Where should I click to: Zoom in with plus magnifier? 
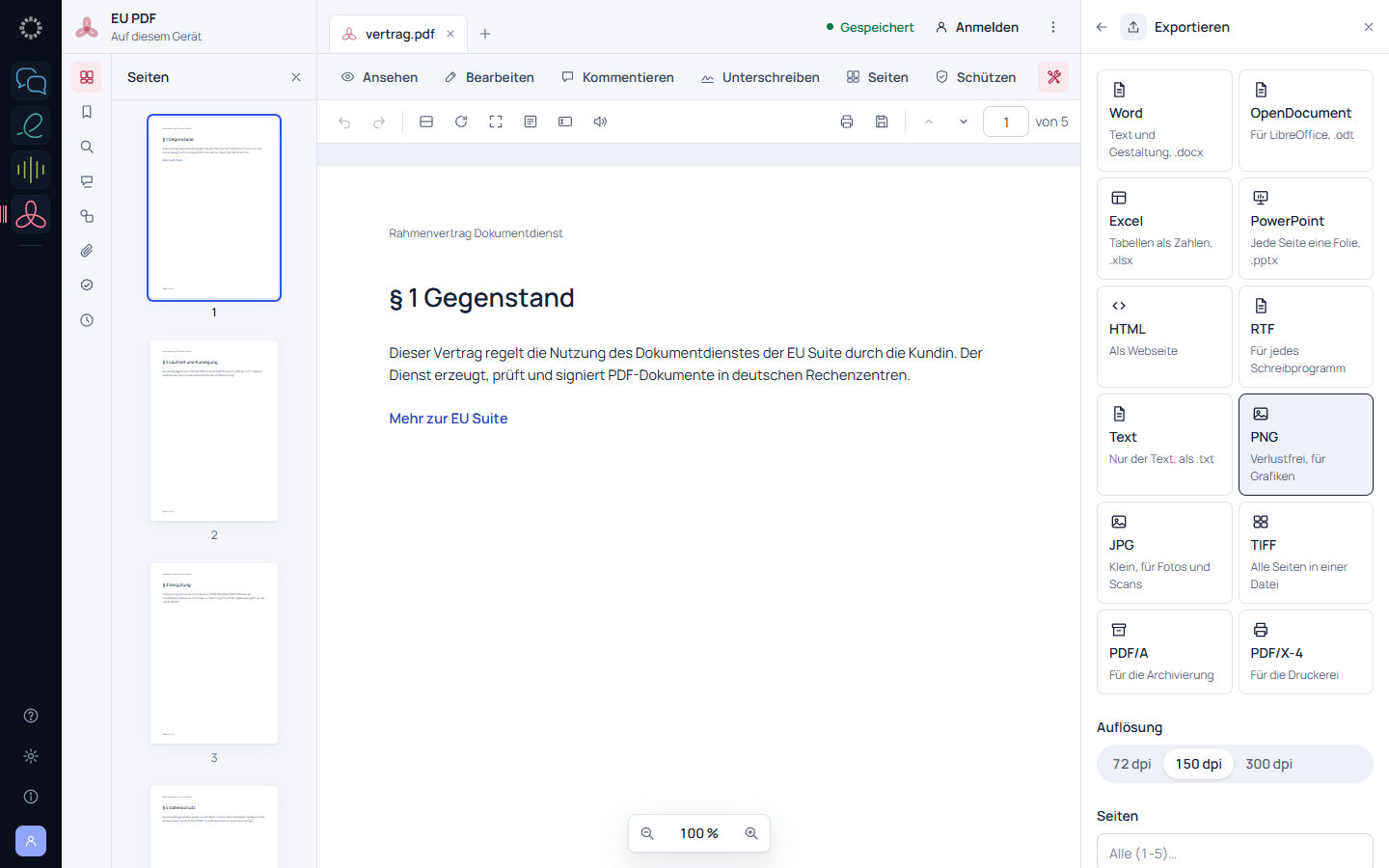pyautogui.click(x=751, y=833)
